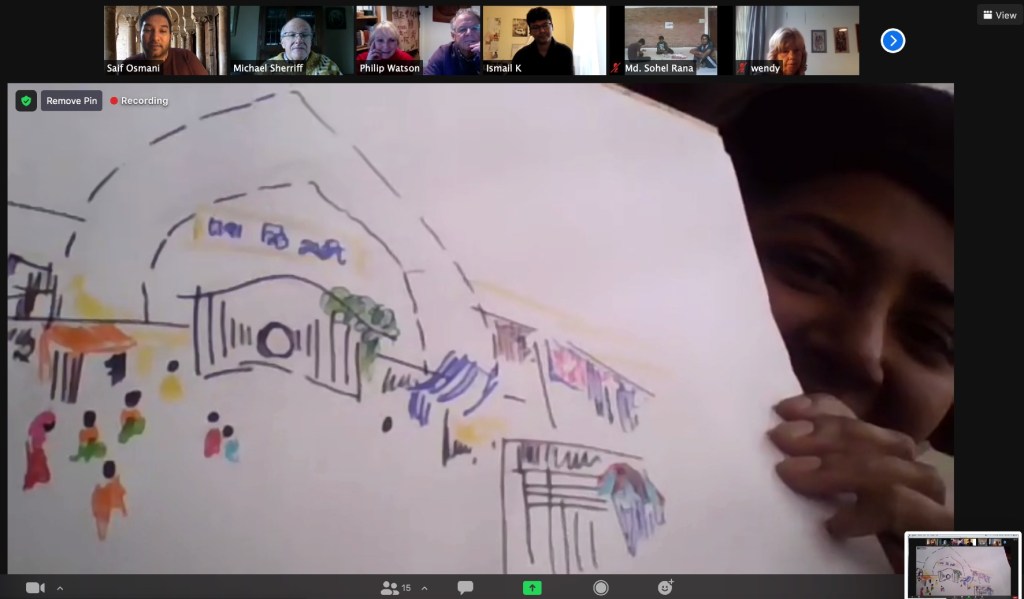Select Michael Sherriff's video thumbnail

pyautogui.click(x=291, y=40)
